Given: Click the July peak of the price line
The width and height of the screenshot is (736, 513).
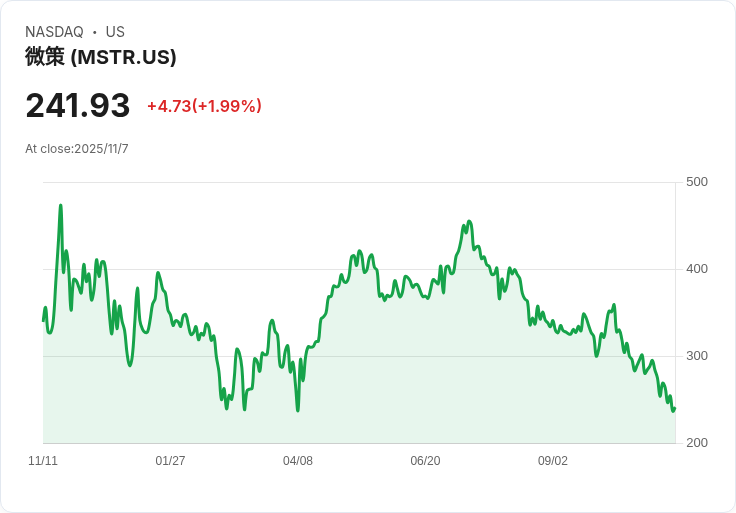Looking at the screenshot, I should point(469,222).
